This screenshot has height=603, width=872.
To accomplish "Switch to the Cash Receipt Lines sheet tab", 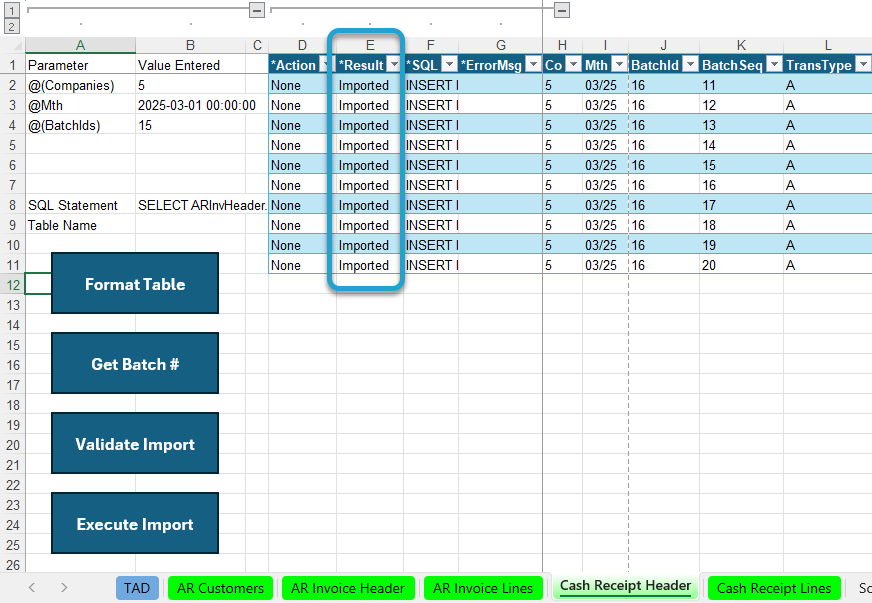I will pos(774,588).
